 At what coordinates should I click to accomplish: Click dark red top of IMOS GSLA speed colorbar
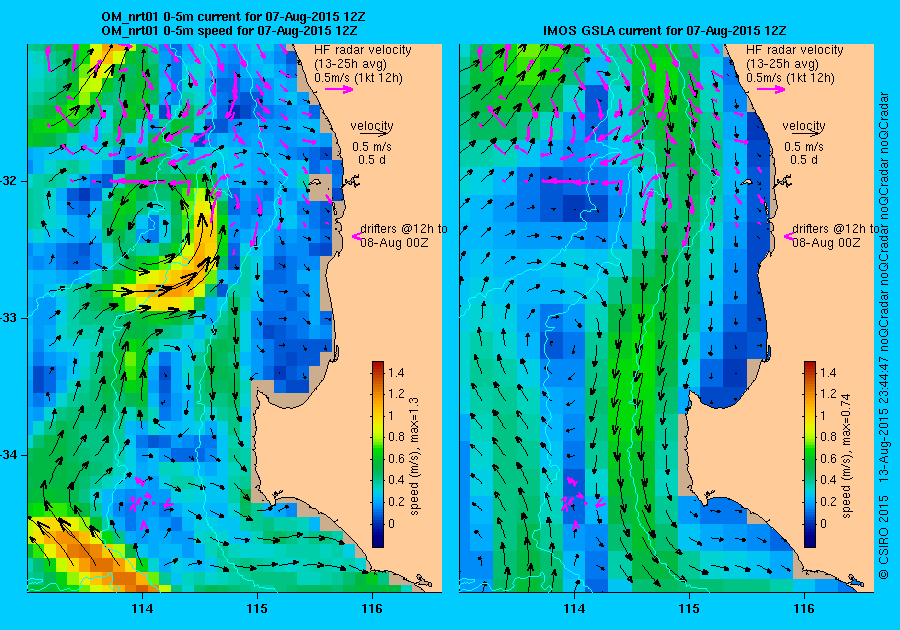coord(810,365)
